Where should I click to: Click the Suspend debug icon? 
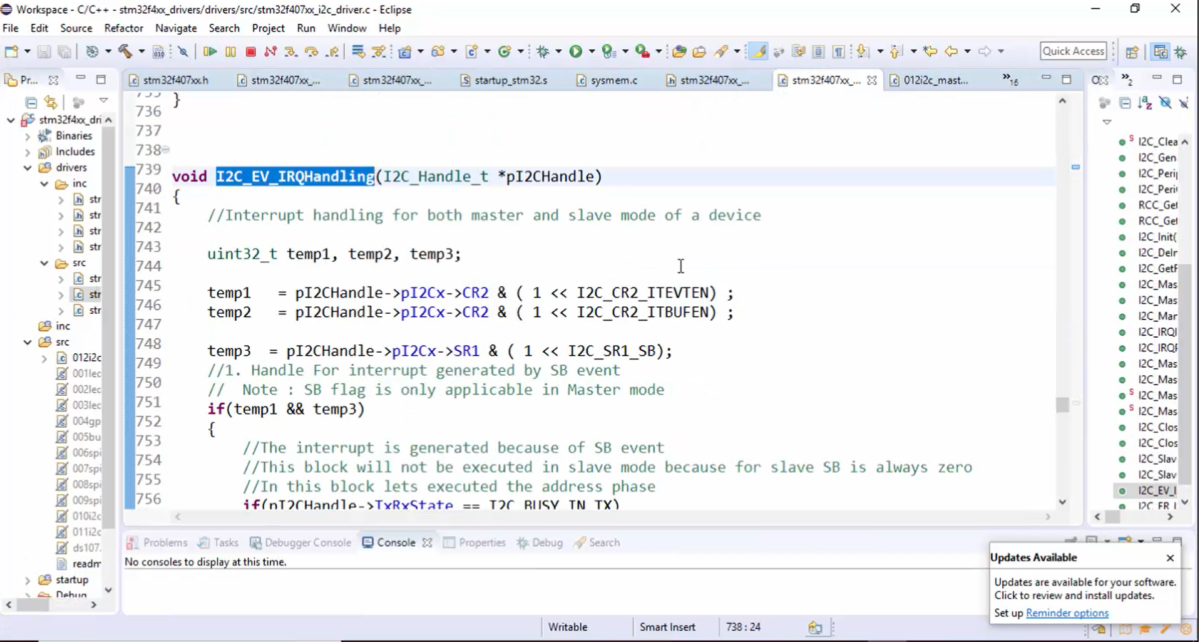pyautogui.click(x=230, y=51)
